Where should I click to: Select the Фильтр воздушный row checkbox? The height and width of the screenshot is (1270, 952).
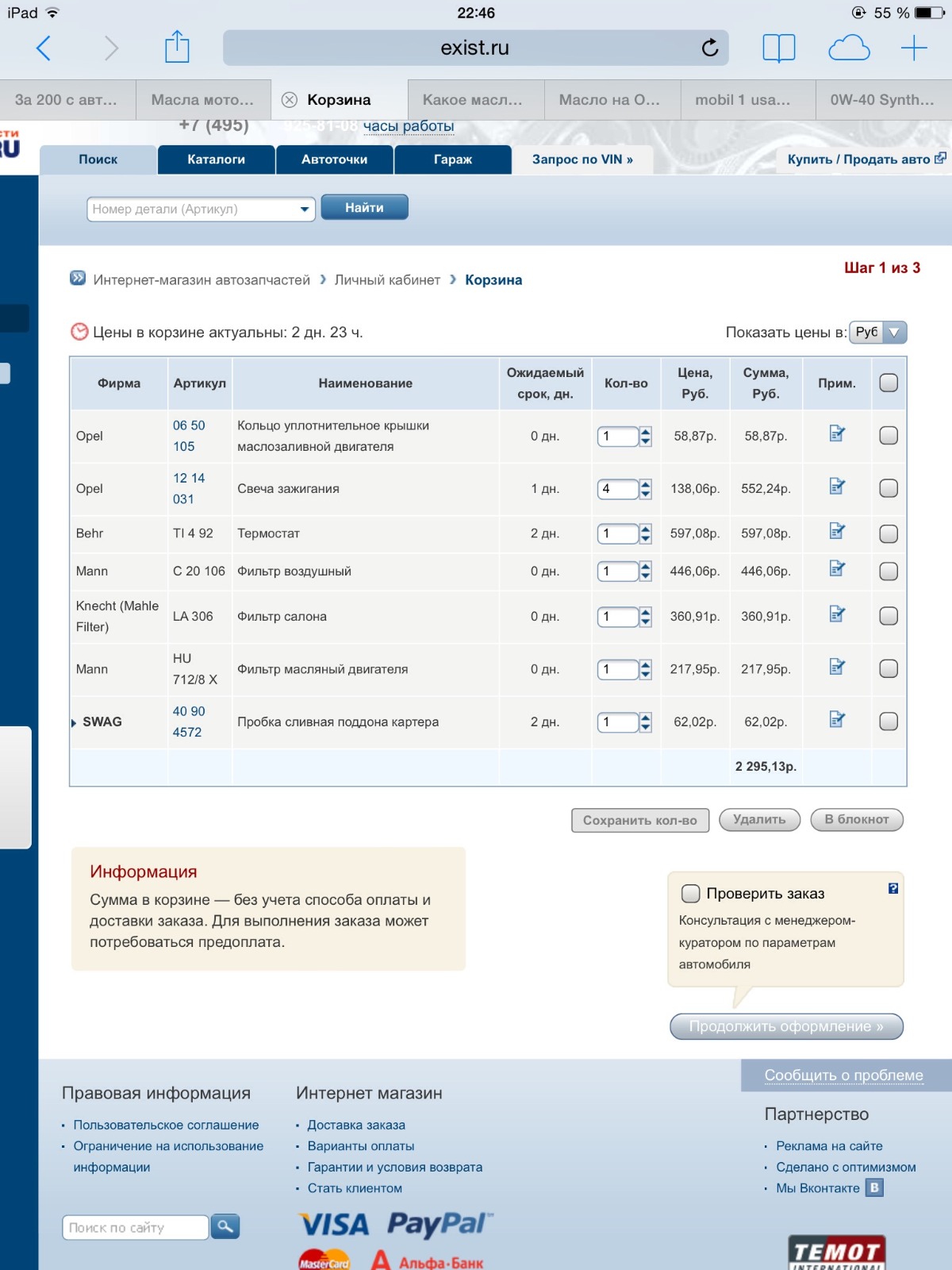coord(889,571)
